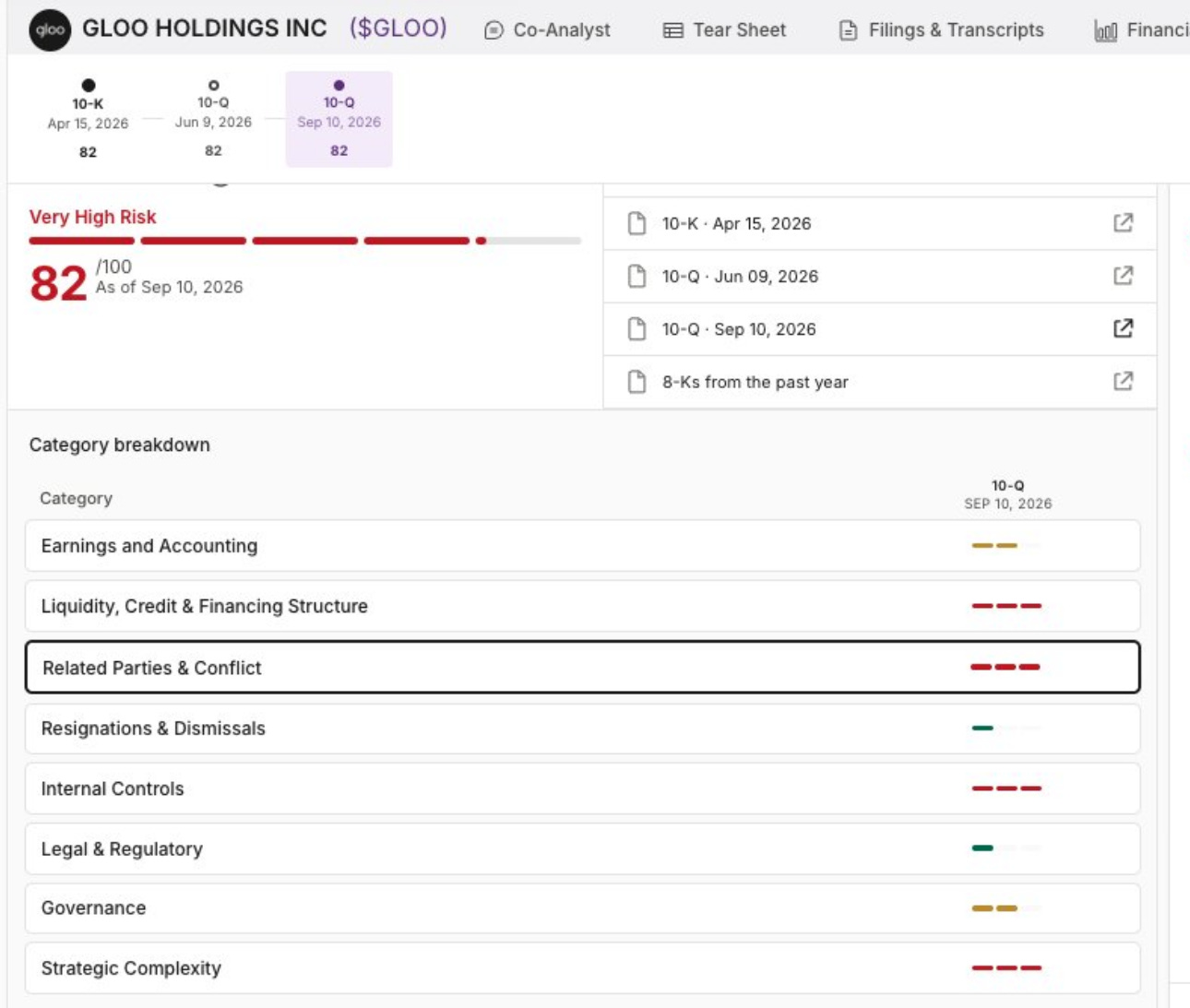Image resolution: width=1190 pixels, height=1008 pixels.
Task: Click the Legal & Regulatory risk level indicator
Action: tap(1006, 848)
